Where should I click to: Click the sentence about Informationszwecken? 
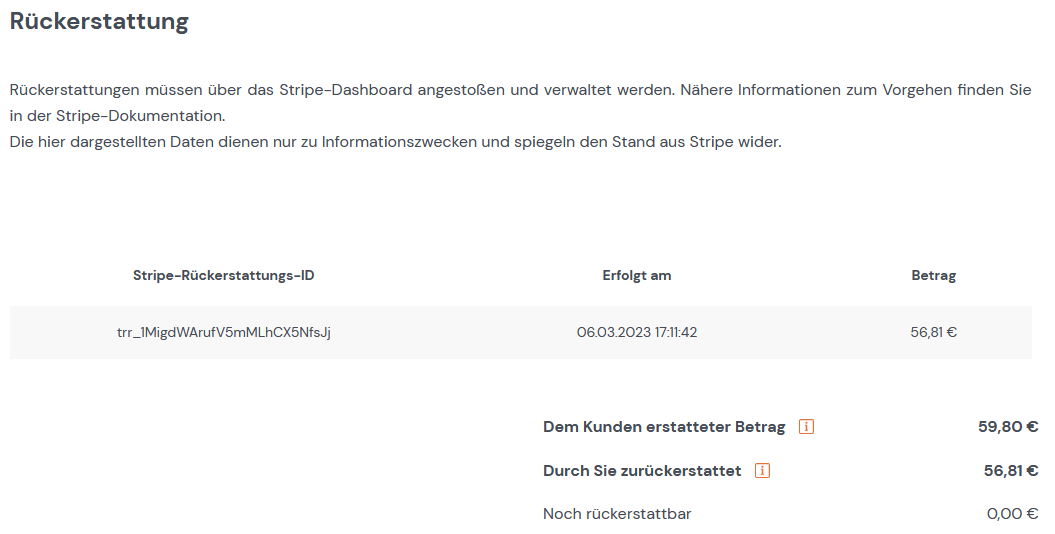click(396, 142)
